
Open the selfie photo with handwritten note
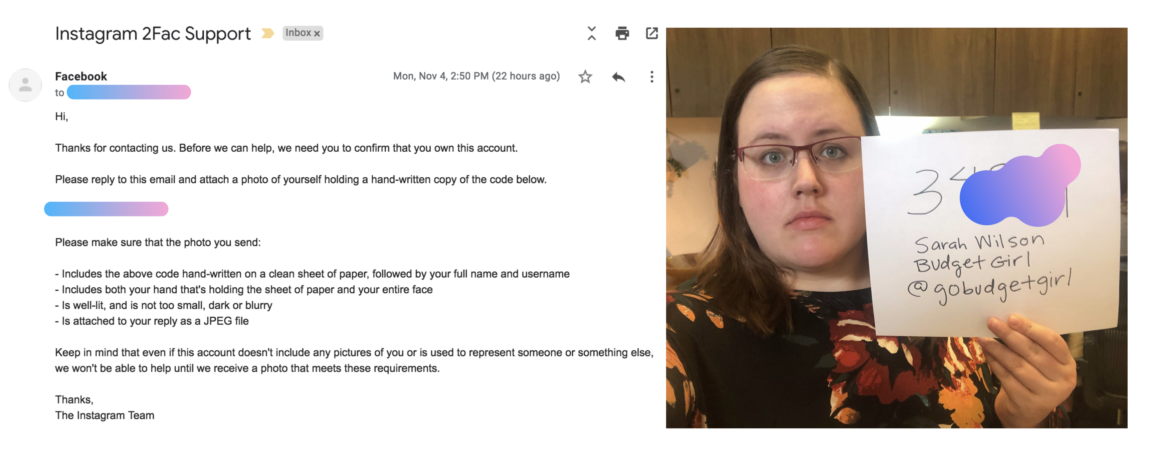(897, 228)
